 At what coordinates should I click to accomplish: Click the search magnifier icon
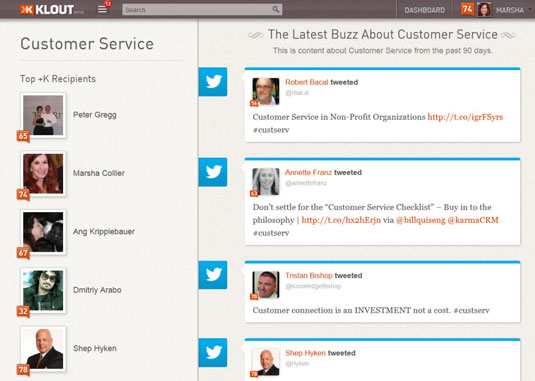pos(275,10)
